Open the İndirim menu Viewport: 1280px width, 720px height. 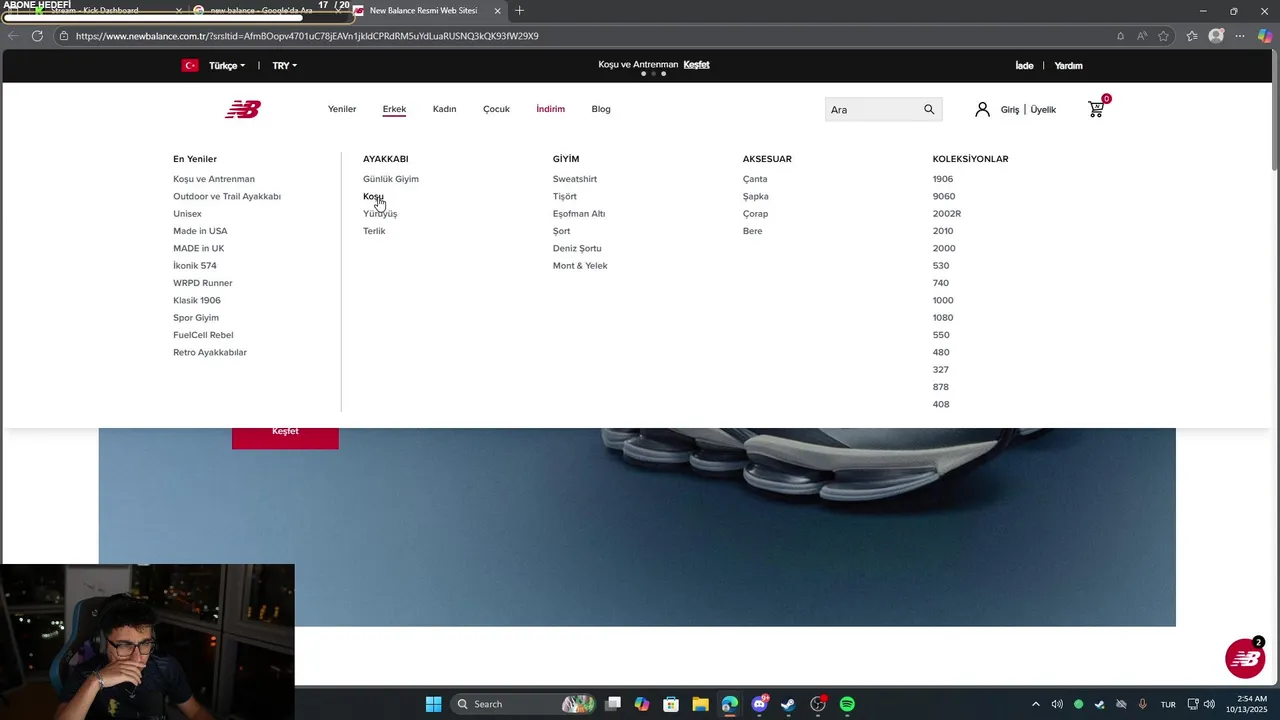coord(550,109)
